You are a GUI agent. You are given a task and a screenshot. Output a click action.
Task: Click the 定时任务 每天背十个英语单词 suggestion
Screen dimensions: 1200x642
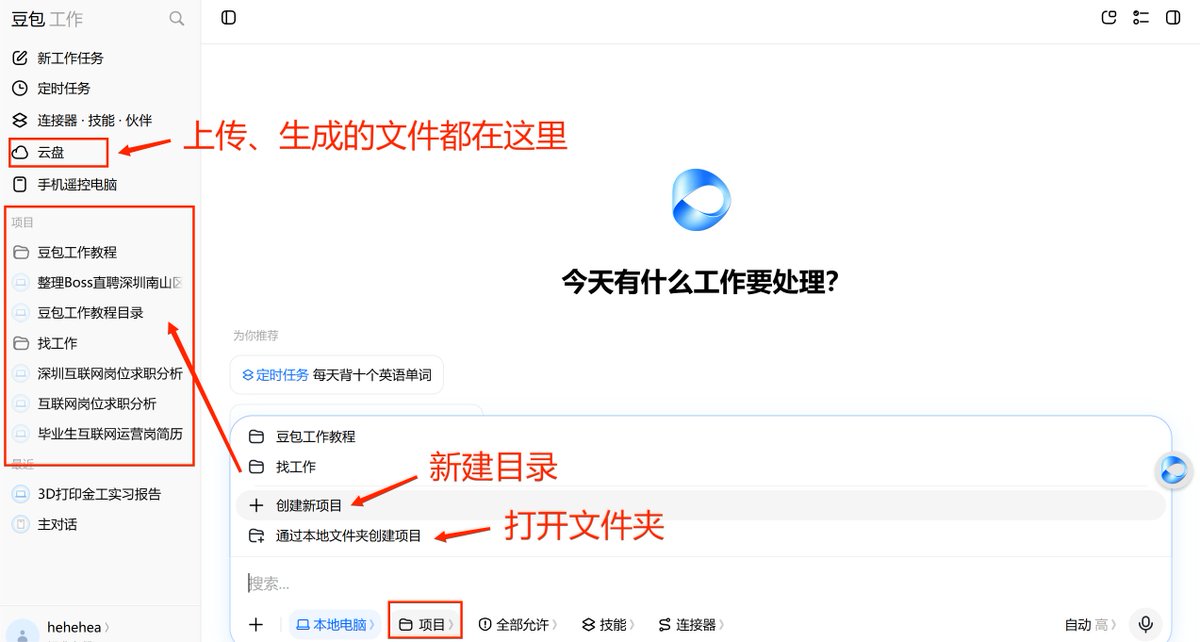click(337, 375)
